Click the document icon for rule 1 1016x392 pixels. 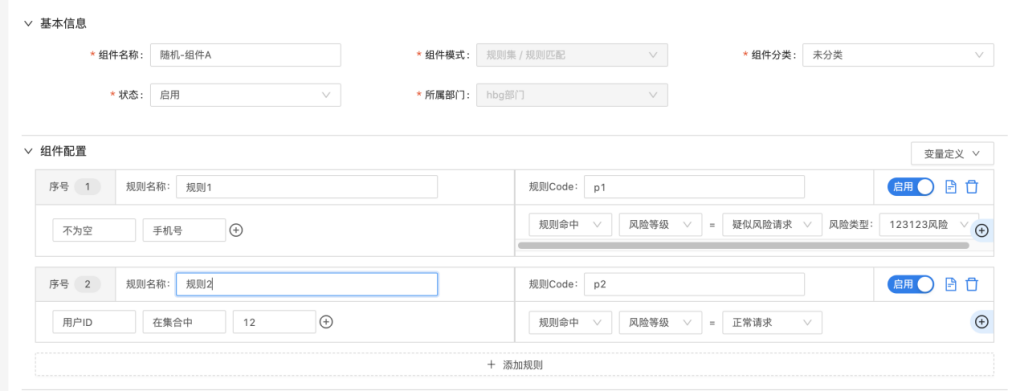coord(951,187)
